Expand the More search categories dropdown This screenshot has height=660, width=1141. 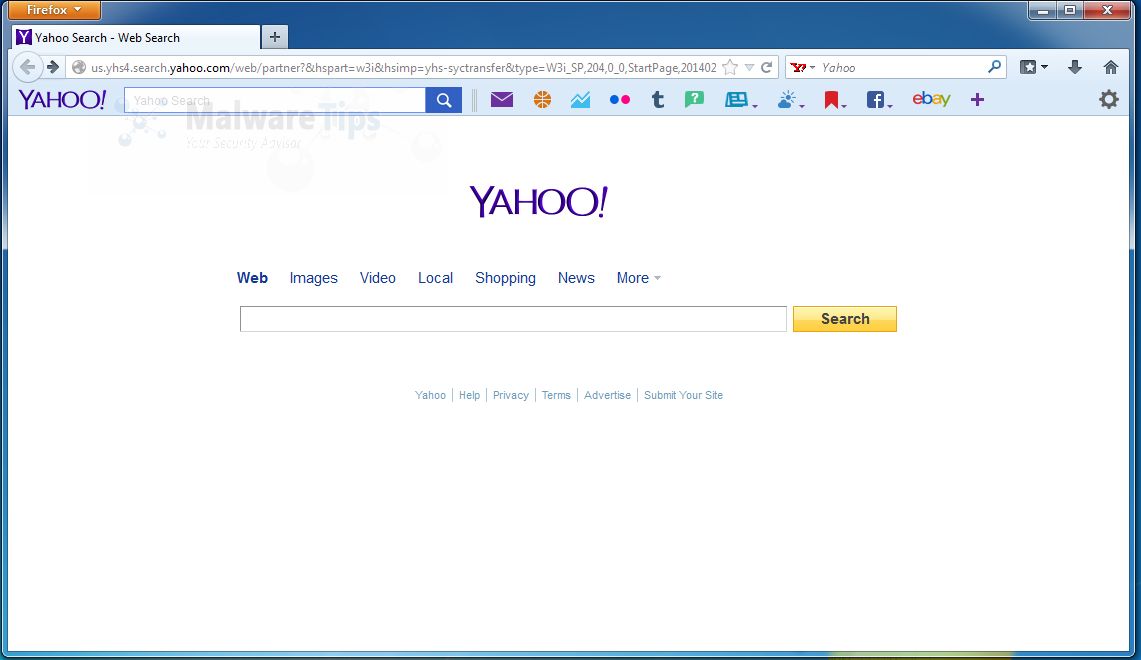[x=638, y=278]
